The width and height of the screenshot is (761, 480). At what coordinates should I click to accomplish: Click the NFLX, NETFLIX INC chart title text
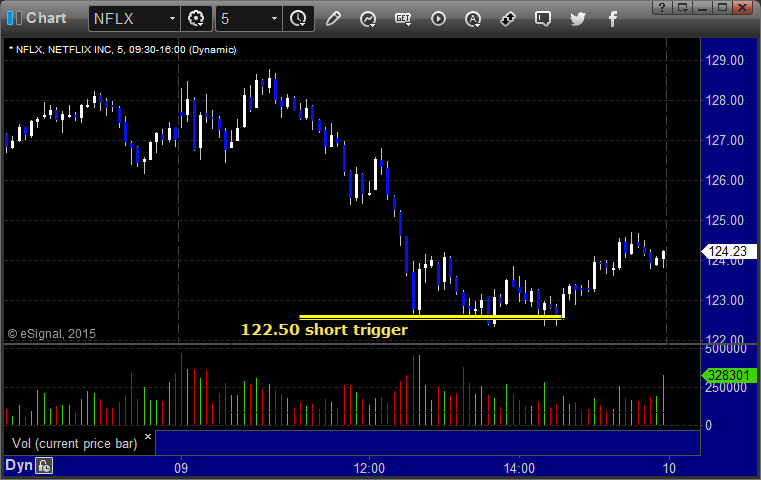[122, 50]
